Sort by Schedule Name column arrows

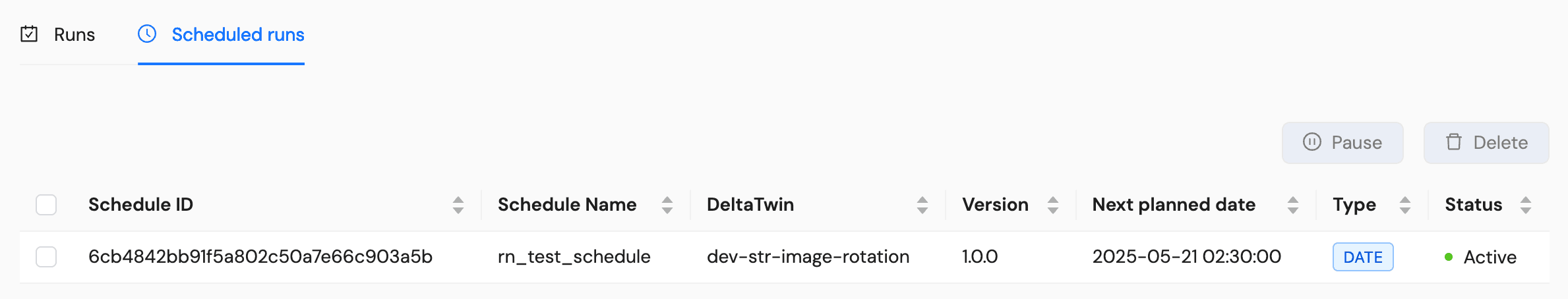[x=667, y=205]
